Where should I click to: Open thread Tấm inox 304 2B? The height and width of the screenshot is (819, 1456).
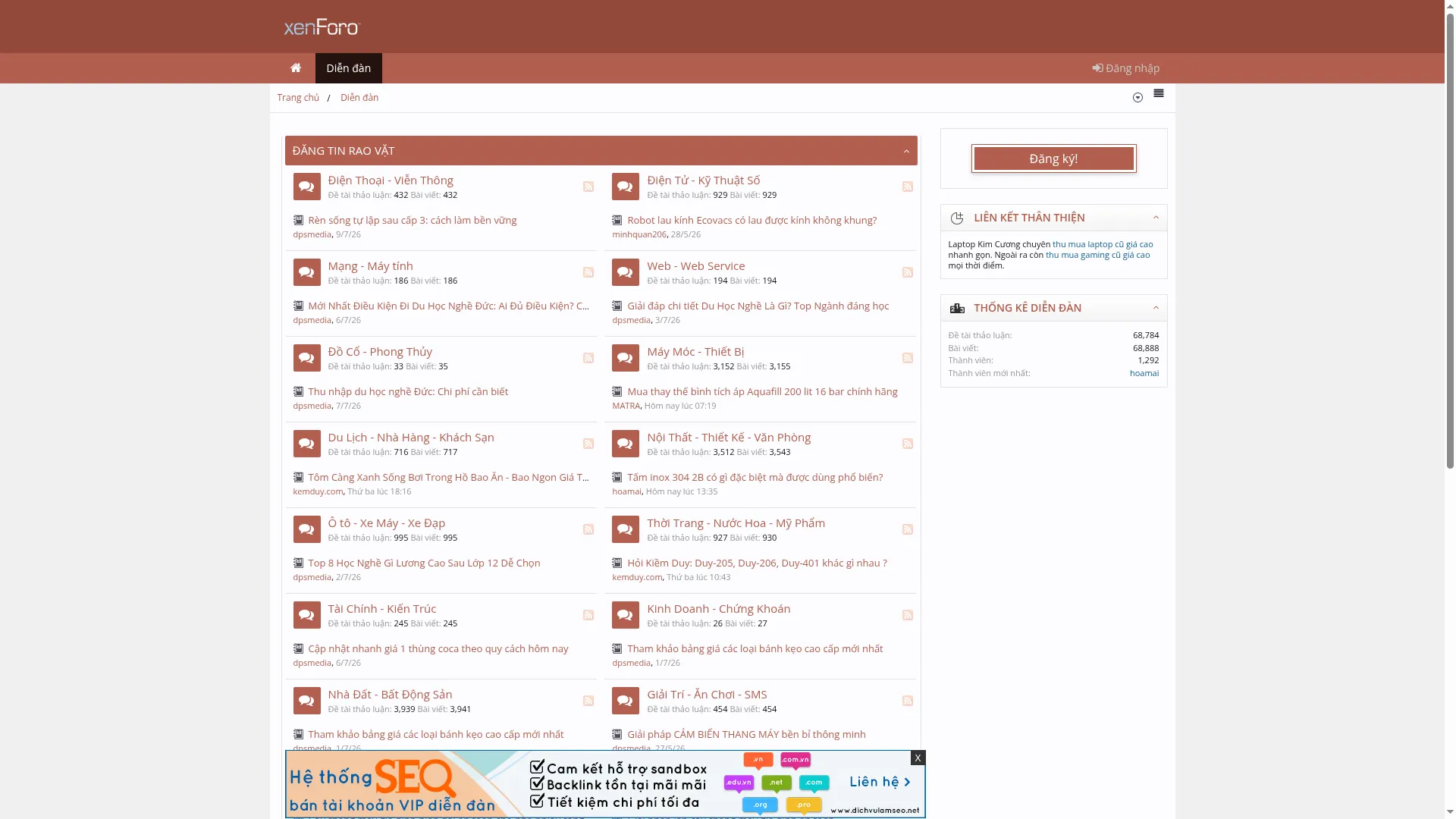[755, 478]
